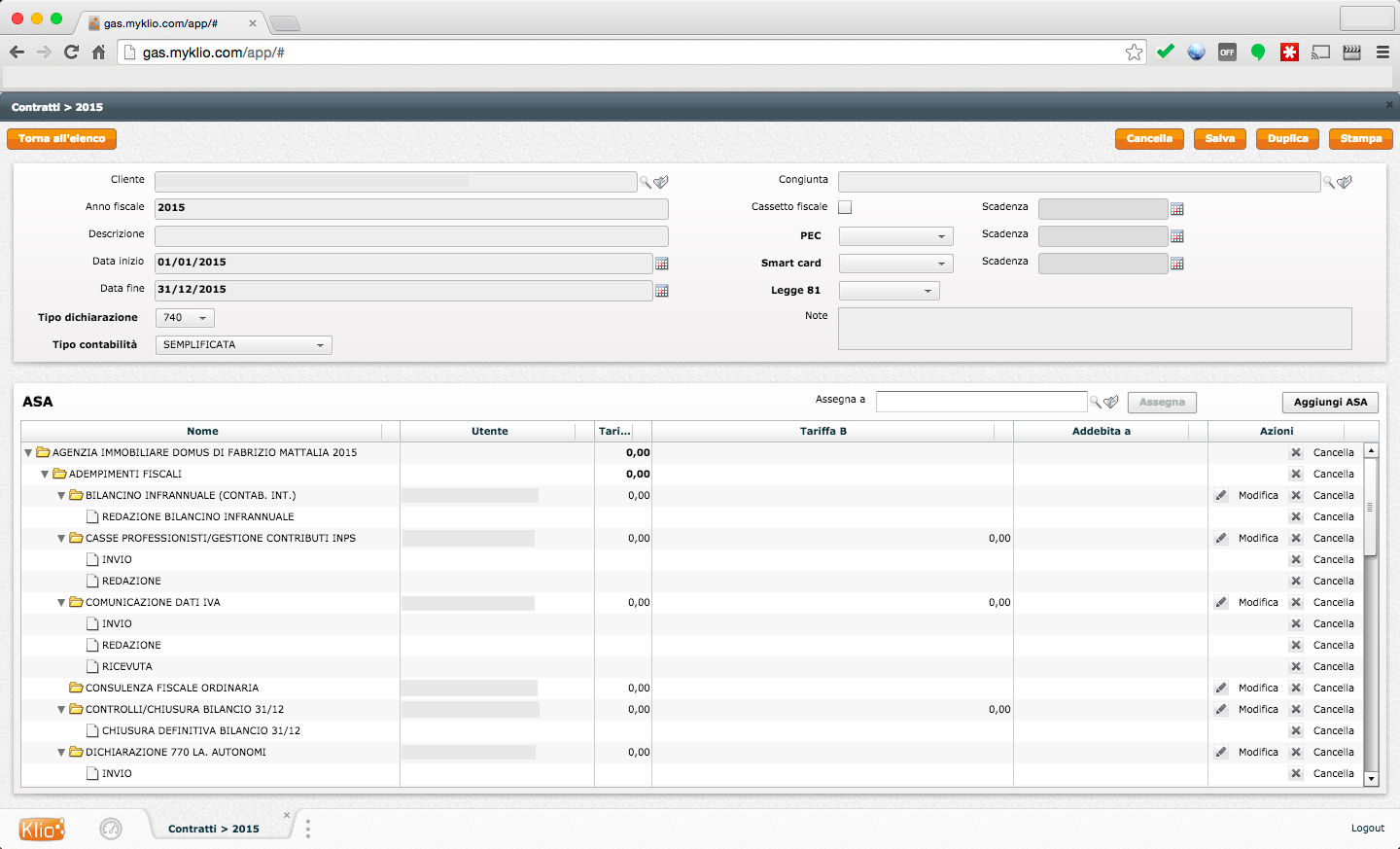Select the CONTROLLI/CHIUSURA BILANCIO 31/12 row
Image resolution: width=1400 pixels, height=849 pixels.
[692, 710]
